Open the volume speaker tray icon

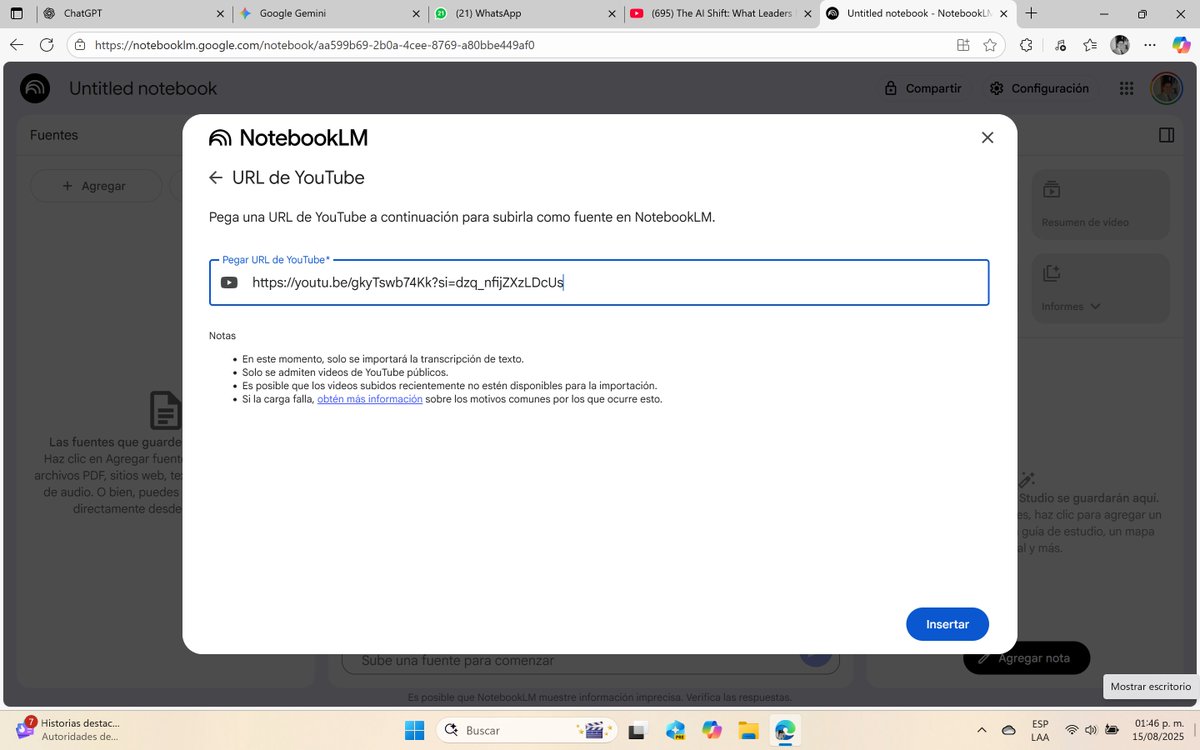click(x=1092, y=730)
